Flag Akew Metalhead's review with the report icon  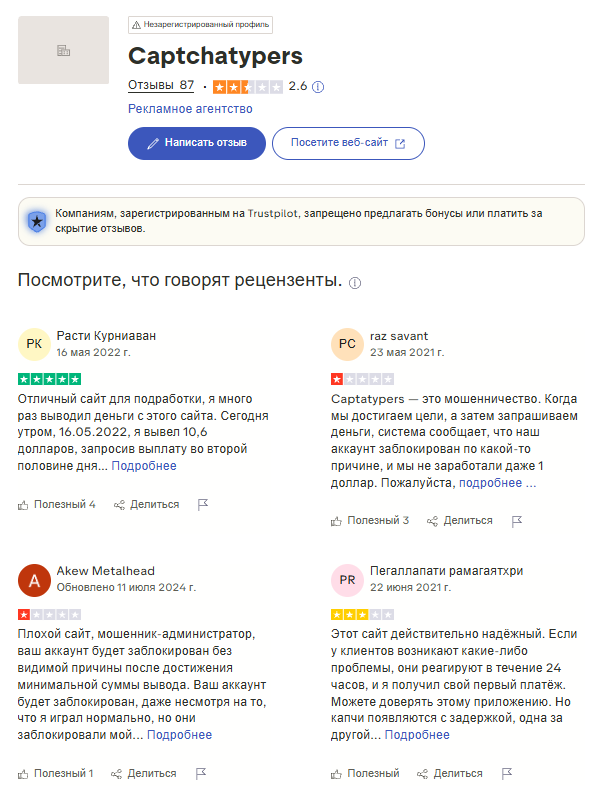pyautogui.click(x=199, y=772)
